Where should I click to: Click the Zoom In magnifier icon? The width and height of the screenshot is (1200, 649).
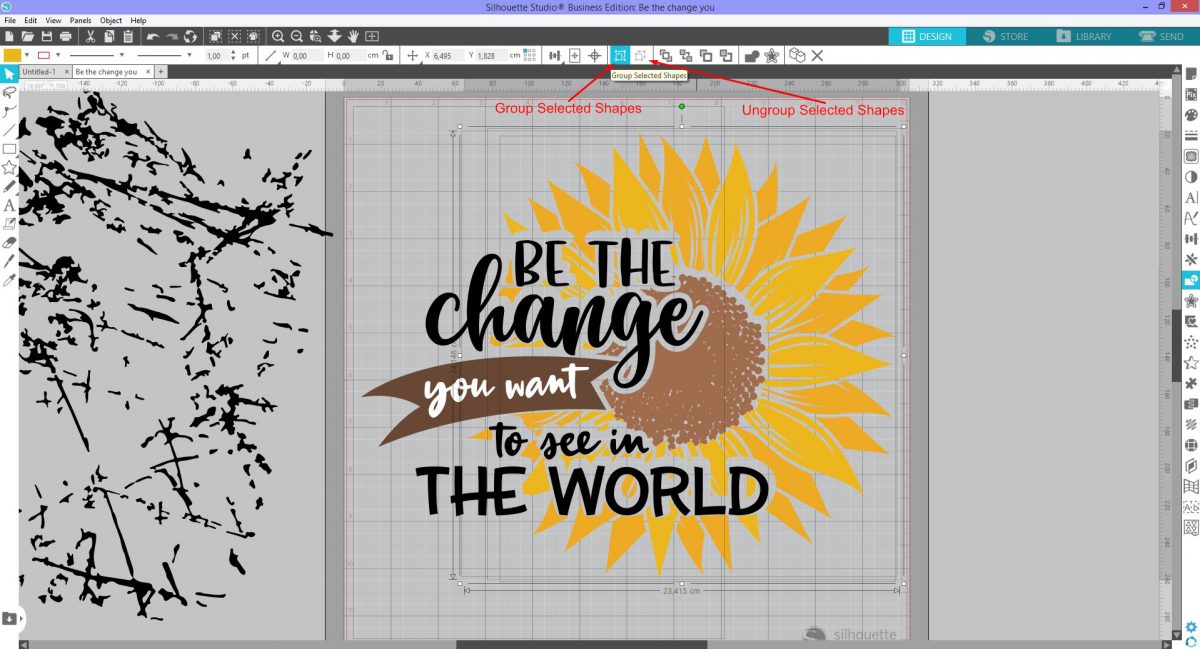pos(279,37)
